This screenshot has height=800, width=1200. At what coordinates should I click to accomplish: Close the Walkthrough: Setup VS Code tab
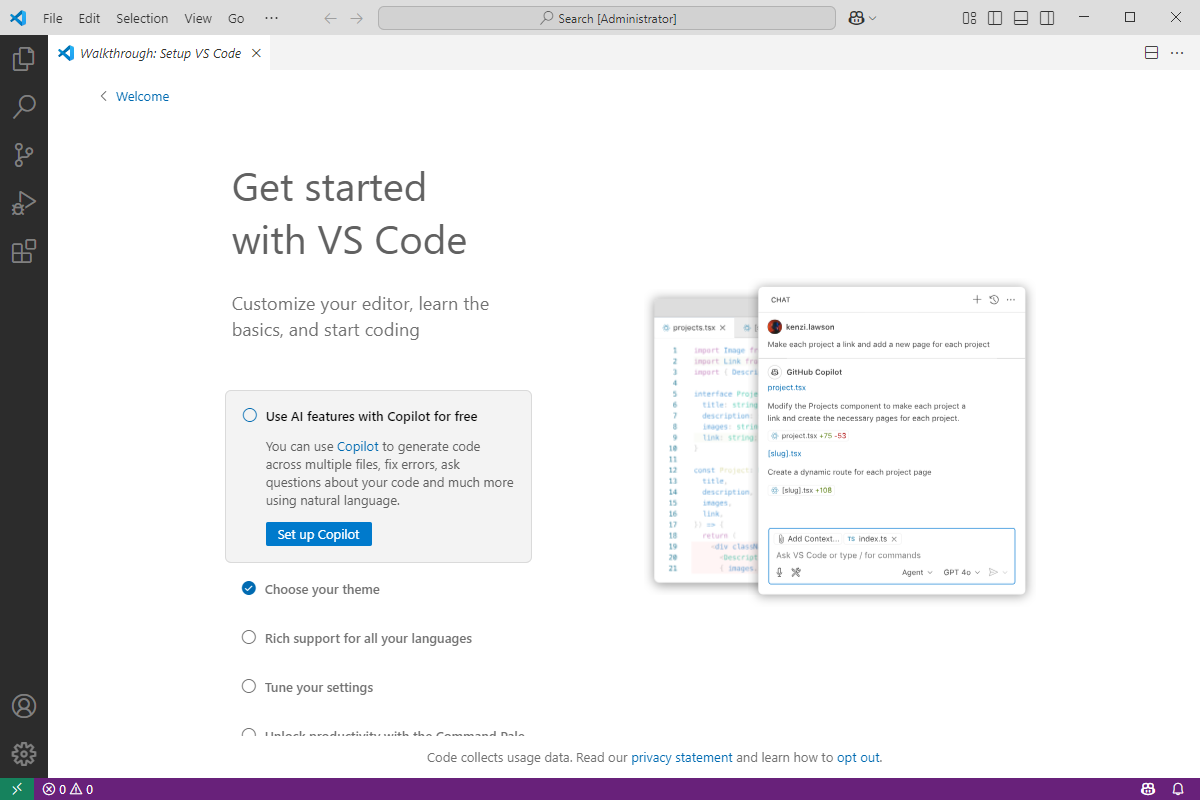click(256, 53)
